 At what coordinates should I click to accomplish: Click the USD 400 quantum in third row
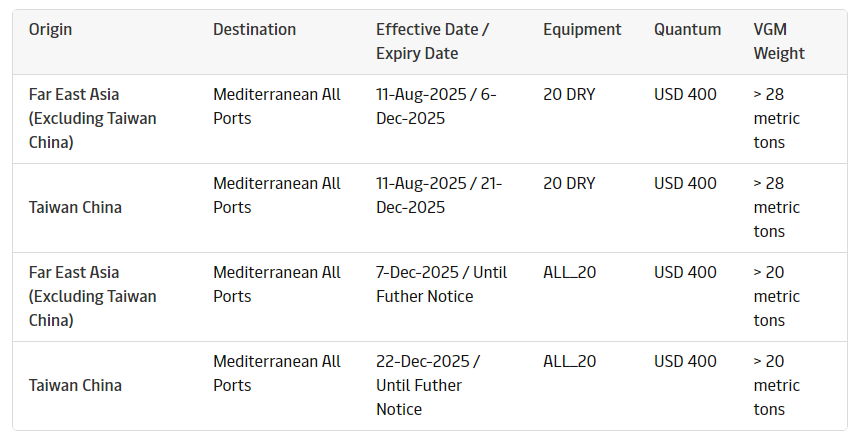point(685,273)
